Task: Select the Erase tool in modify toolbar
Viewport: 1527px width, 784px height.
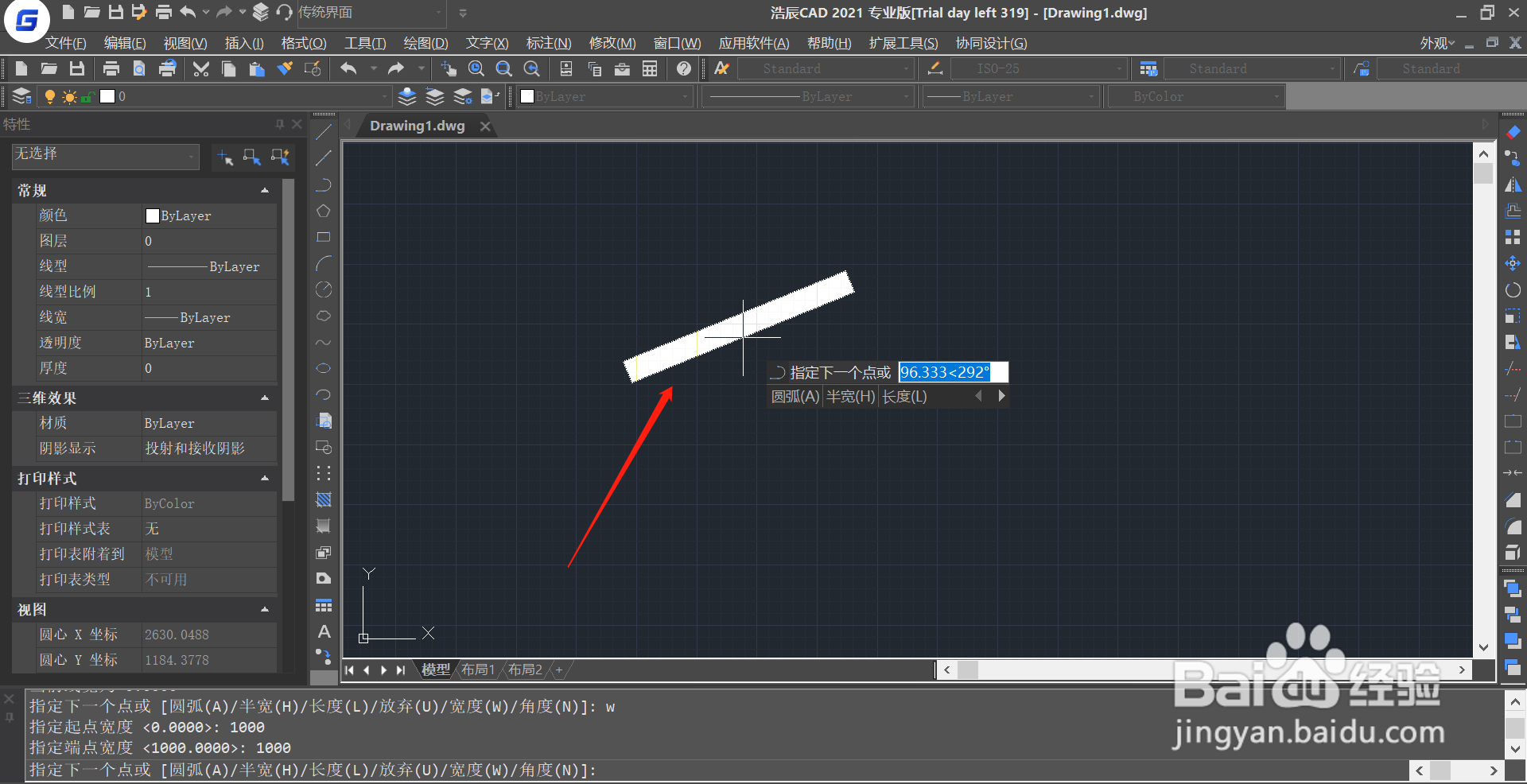Action: (1513, 132)
